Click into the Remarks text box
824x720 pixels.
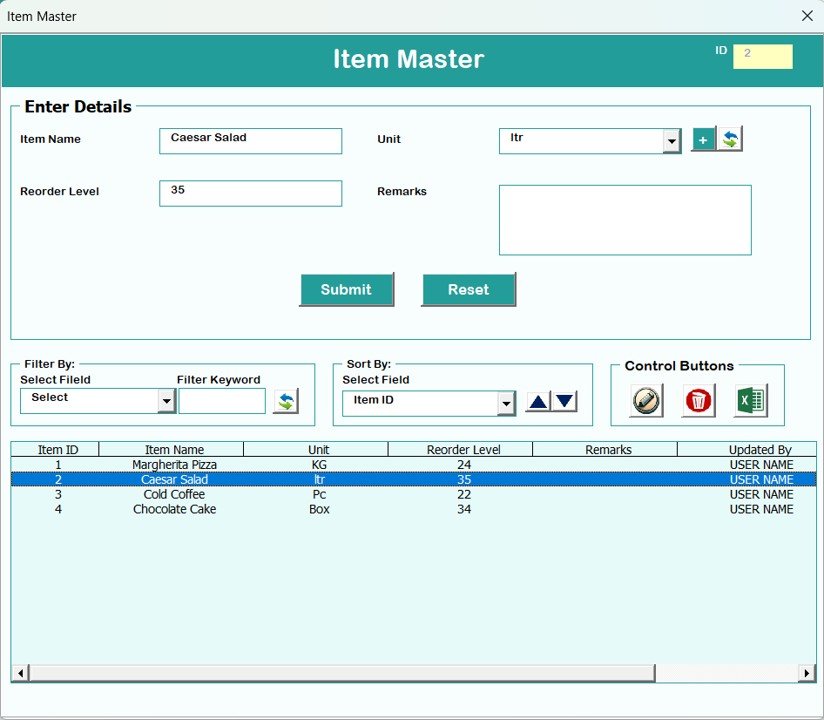[x=625, y=220]
